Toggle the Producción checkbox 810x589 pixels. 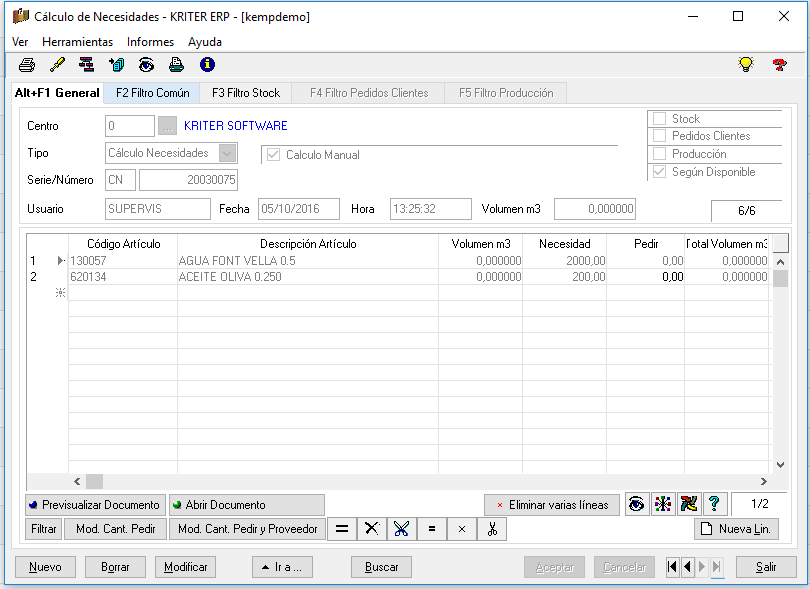point(659,153)
